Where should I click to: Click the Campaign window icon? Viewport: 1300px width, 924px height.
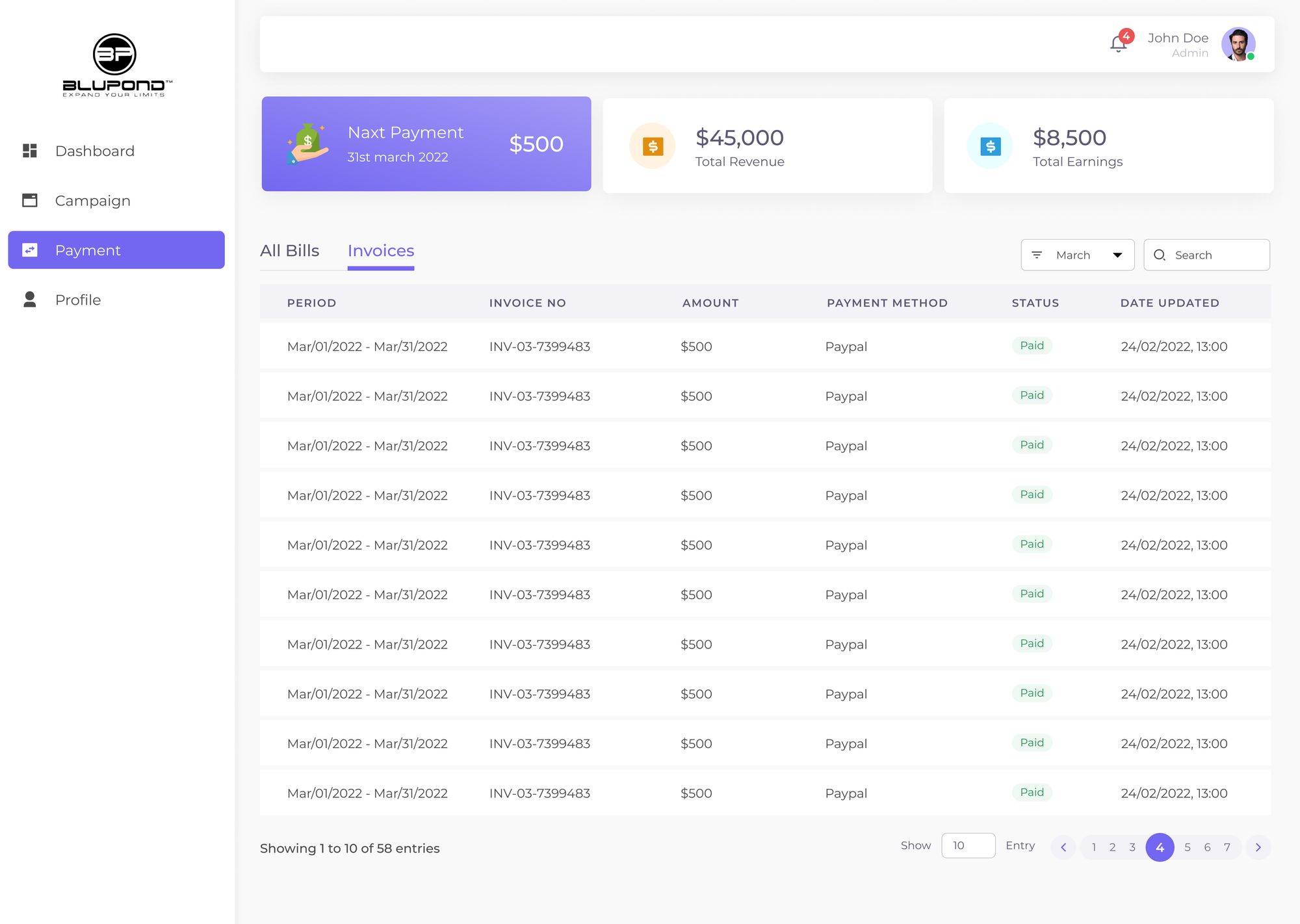point(30,200)
